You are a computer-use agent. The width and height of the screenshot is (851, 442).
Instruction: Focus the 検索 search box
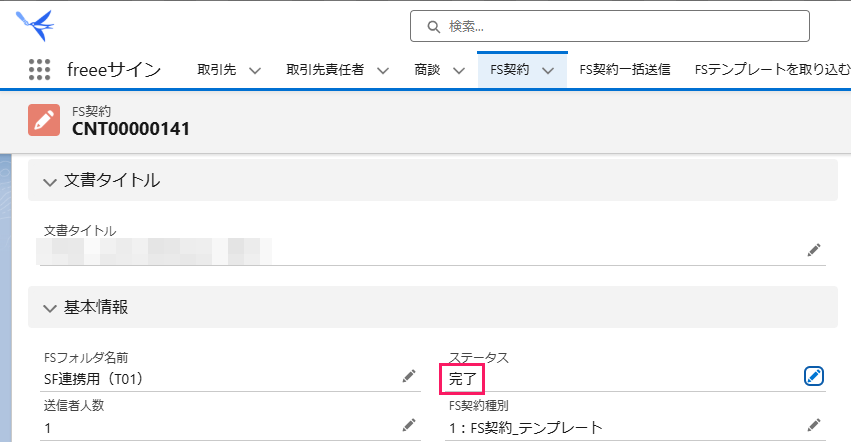[609, 26]
